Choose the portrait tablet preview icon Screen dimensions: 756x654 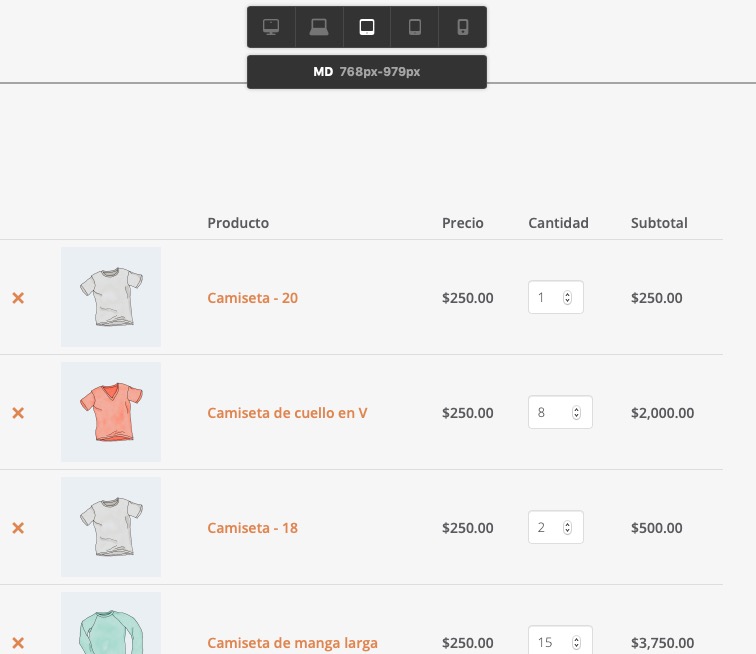415,27
